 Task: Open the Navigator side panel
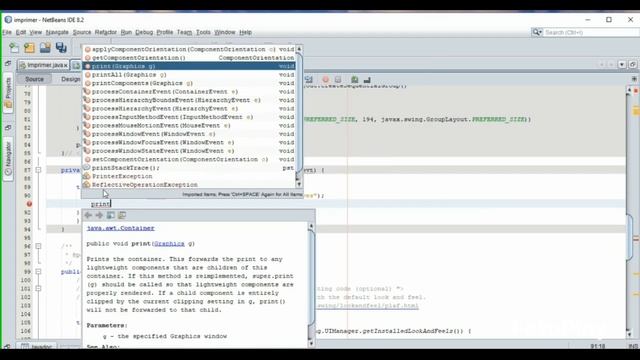click(8, 158)
